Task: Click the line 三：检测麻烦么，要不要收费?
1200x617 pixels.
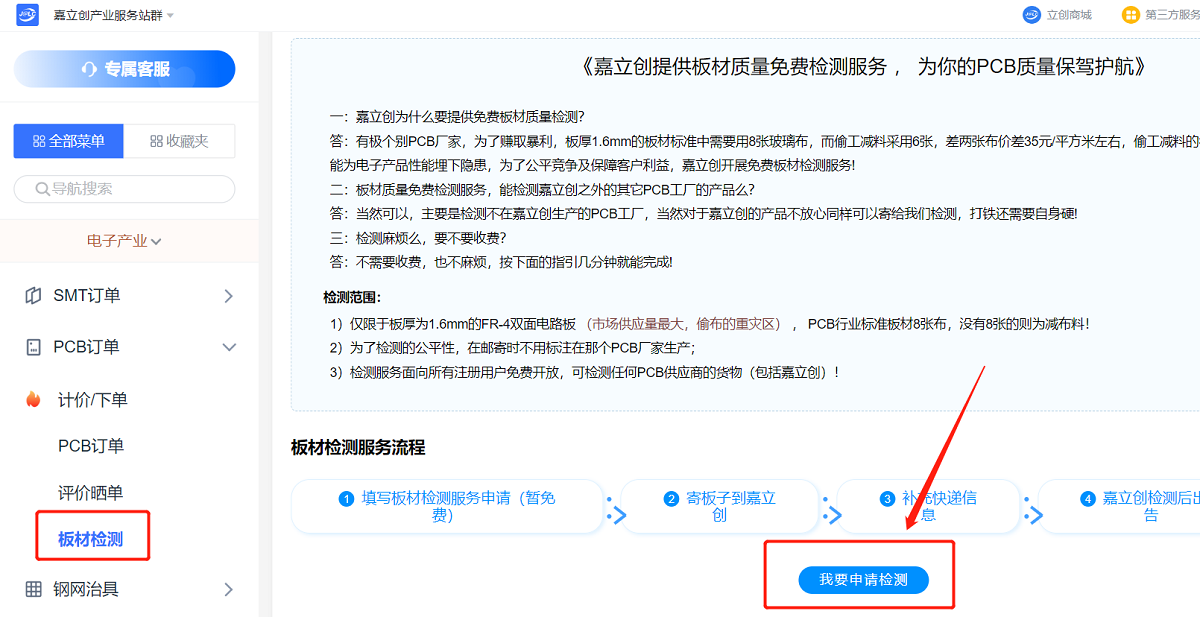Action: (418, 238)
